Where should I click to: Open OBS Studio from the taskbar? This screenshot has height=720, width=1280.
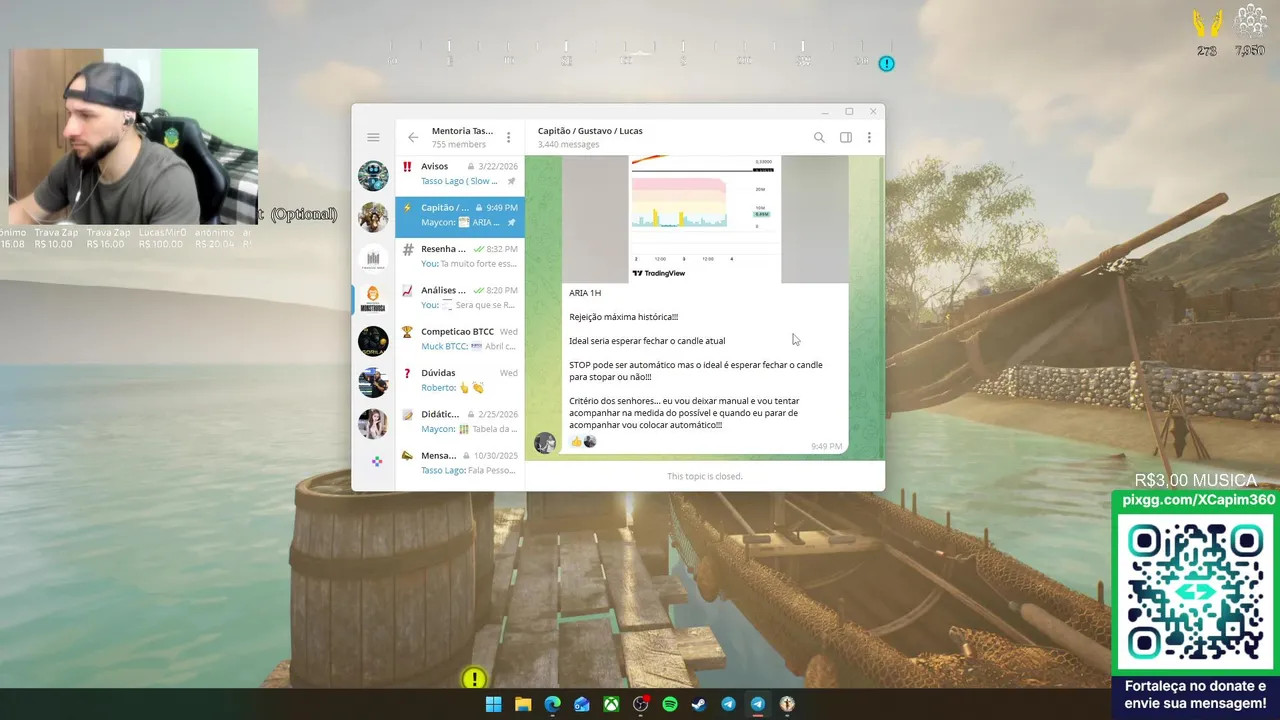pos(641,704)
